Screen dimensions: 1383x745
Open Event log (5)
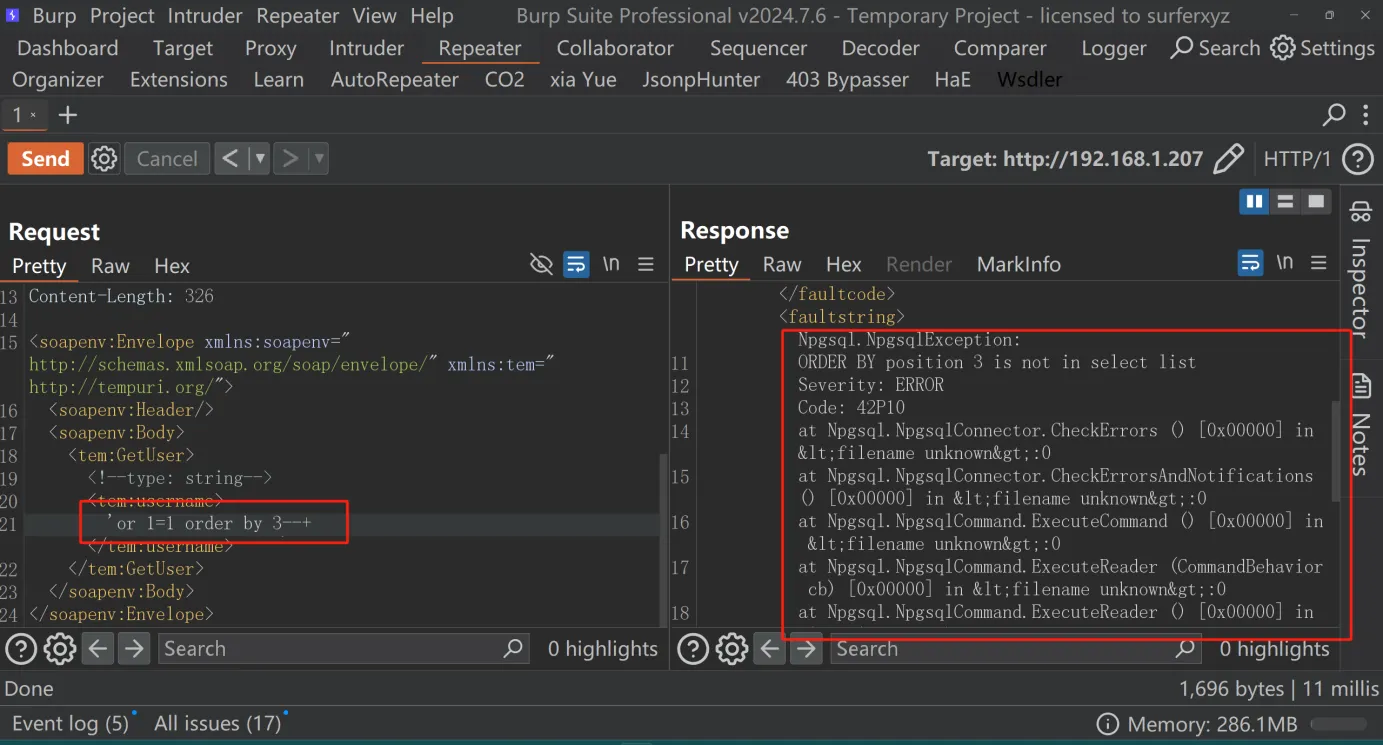click(71, 723)
